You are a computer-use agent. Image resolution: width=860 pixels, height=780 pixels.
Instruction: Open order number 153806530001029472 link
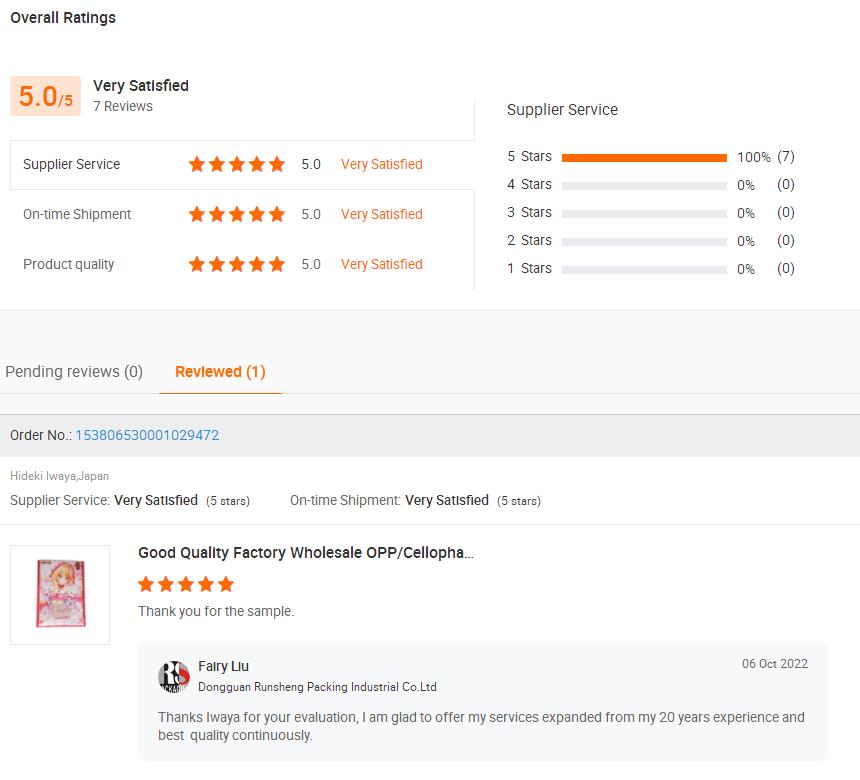(147, 435)
